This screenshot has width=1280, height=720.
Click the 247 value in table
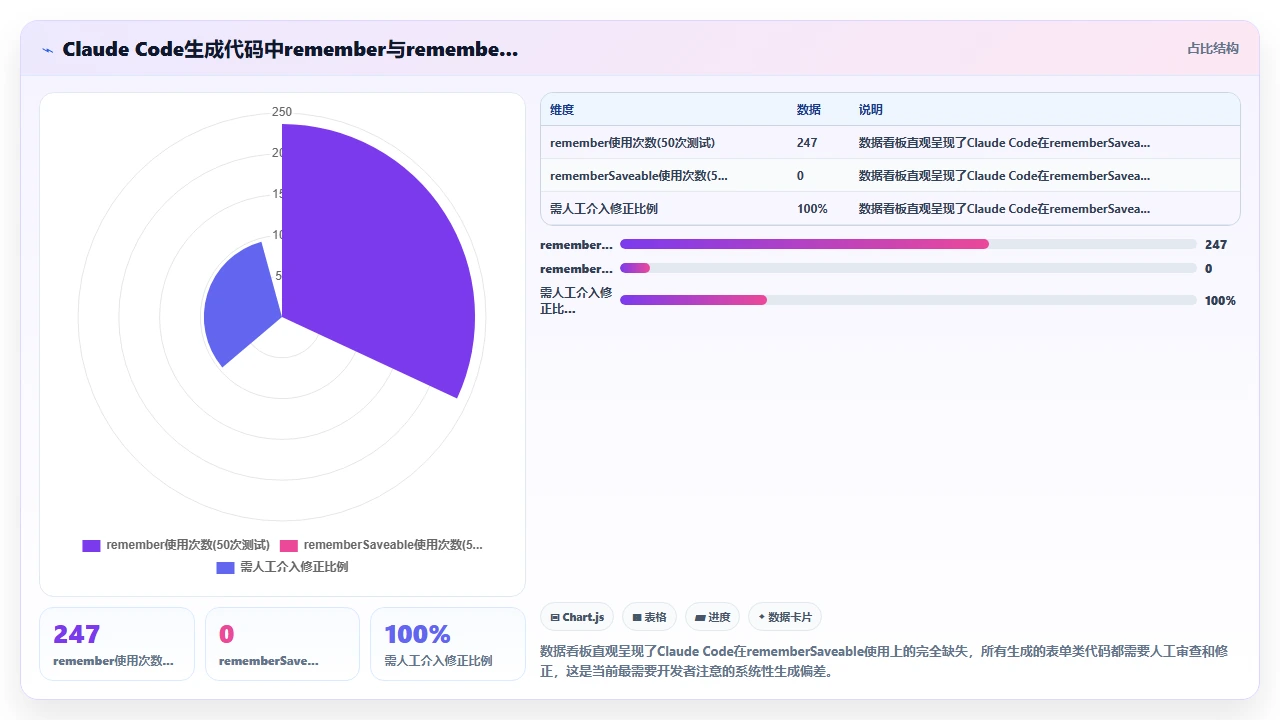pyautogui.click(x=807, y=143)
